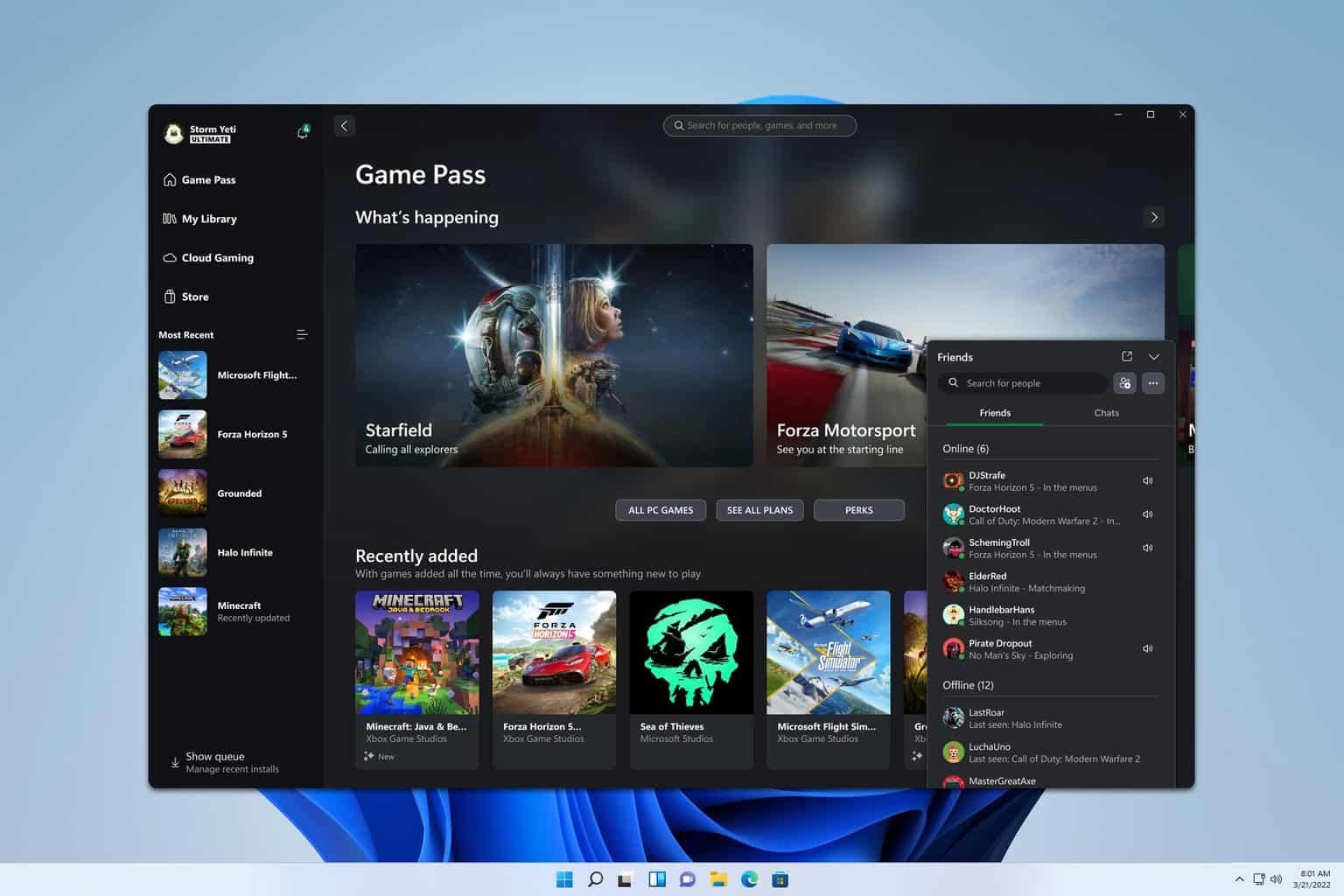Select offline friend MasterGreatAxe
This screenshot has width=1344, height=896.
click(x=1050, y=781)
